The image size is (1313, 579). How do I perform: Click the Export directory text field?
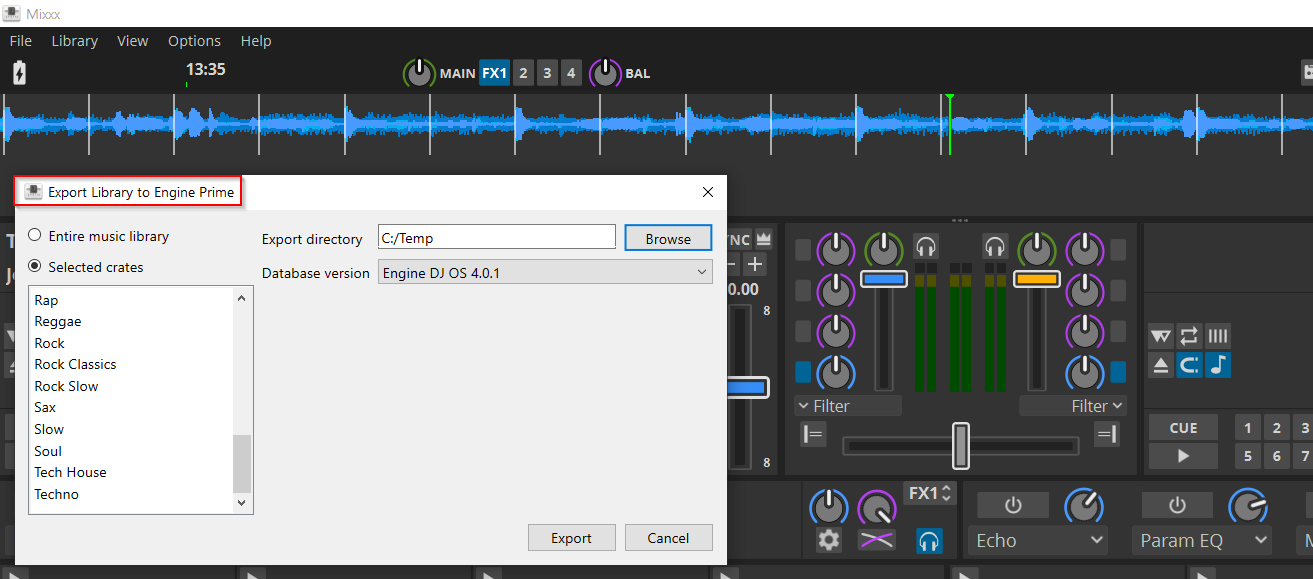click(497, 237)
